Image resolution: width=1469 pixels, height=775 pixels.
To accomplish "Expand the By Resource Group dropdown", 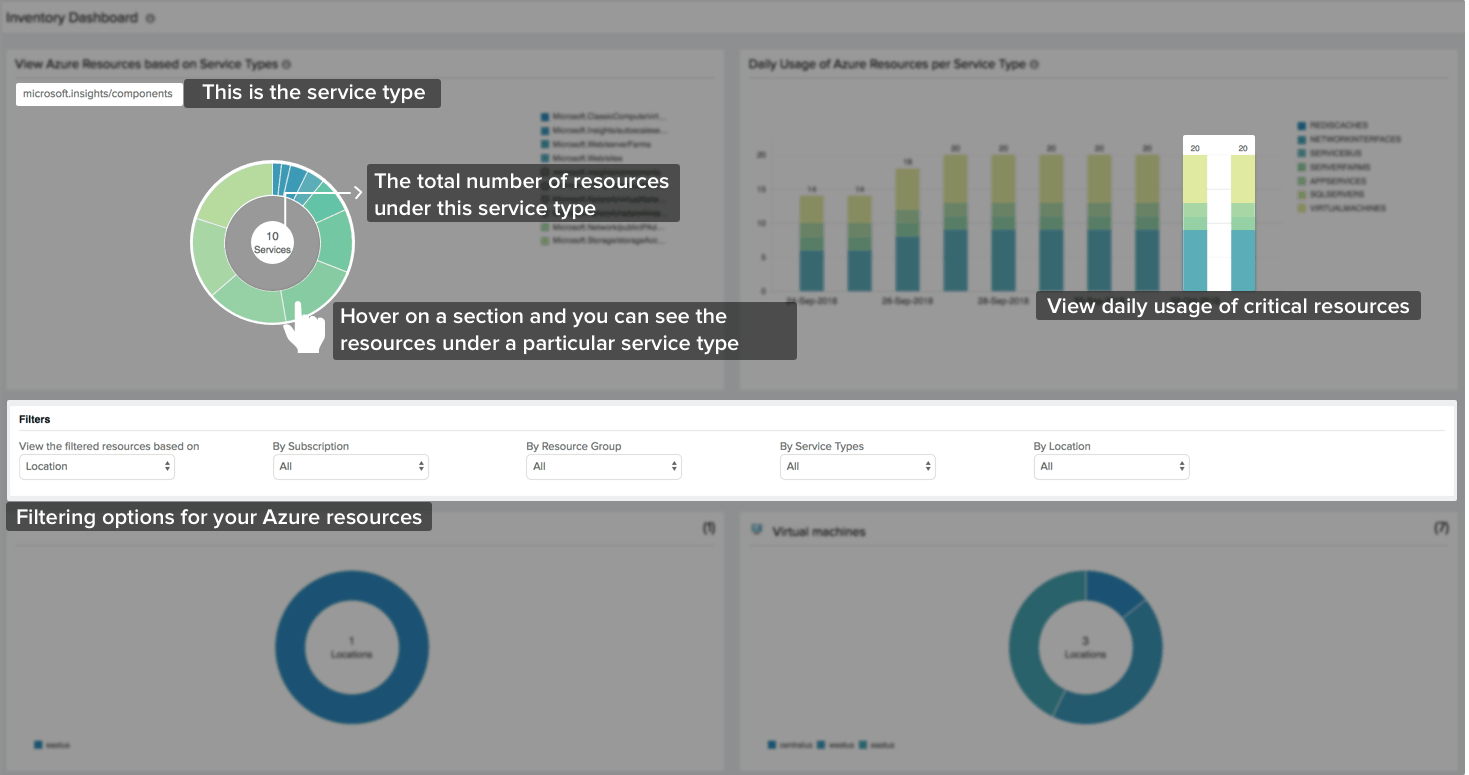I will coord(604,466).
